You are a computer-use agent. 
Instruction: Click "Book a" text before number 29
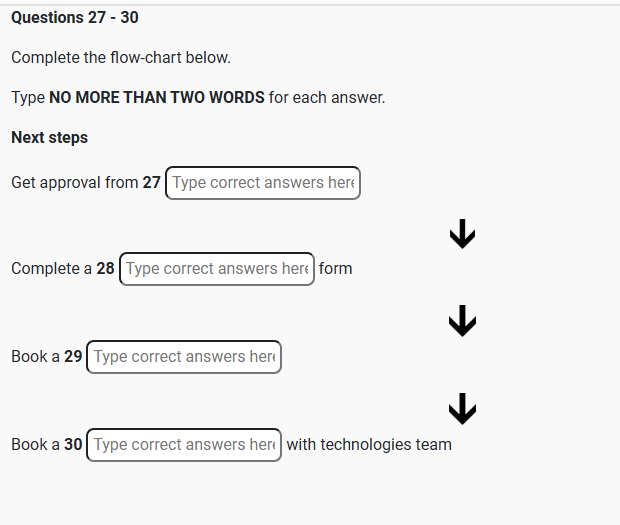tap(35, 357)
